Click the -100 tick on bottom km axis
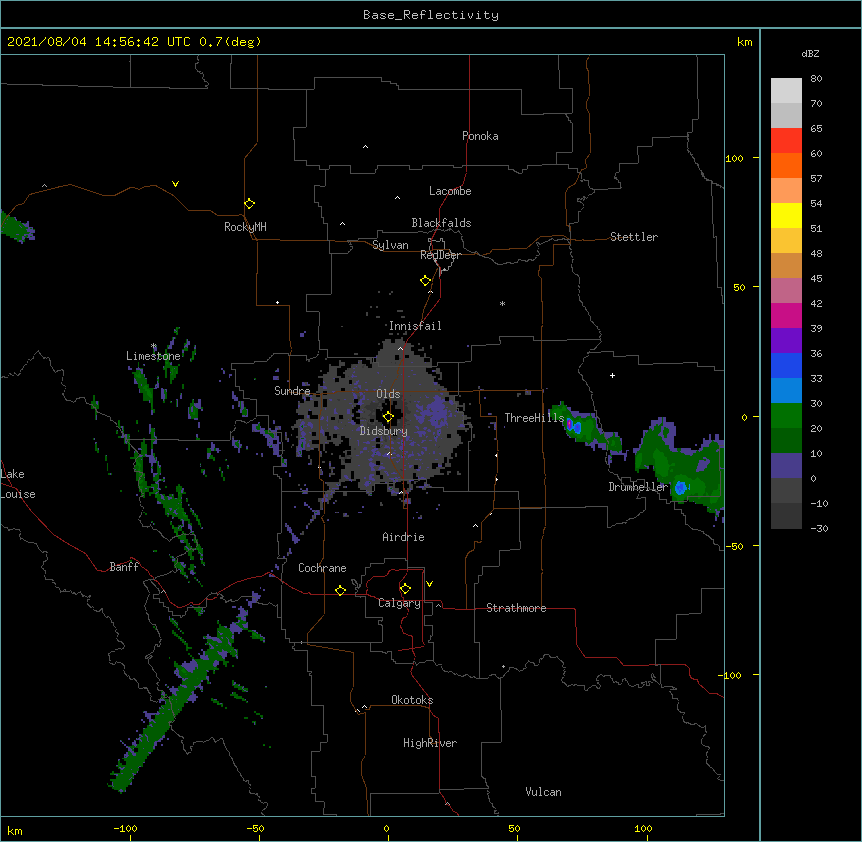This screenshot has width=862, height=842. pyautogui.click(x=125, y=828)
